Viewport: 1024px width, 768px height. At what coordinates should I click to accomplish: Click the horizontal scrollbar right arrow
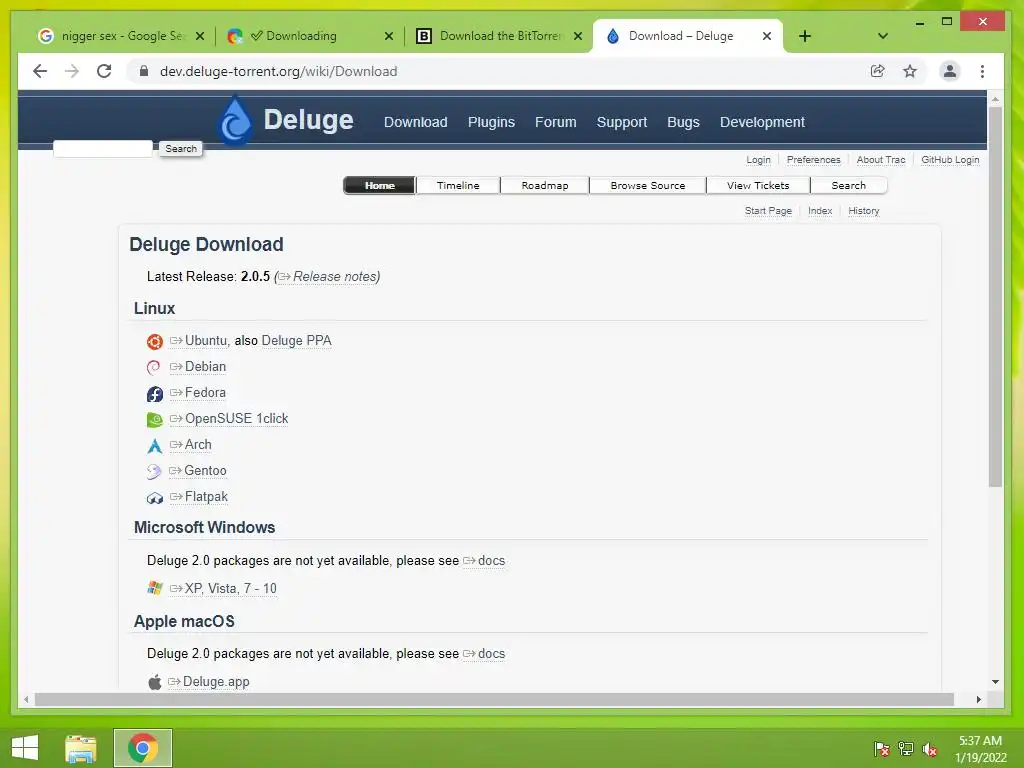click(978, 699)
